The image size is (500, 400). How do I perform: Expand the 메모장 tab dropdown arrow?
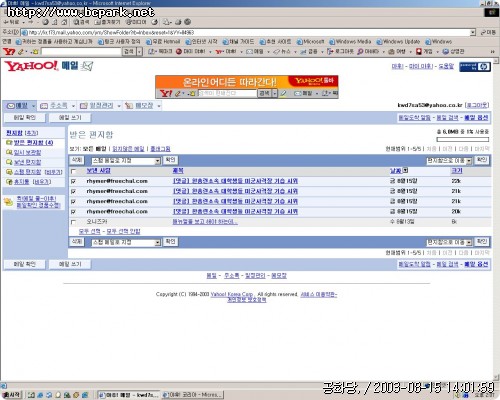coord(159,106)
